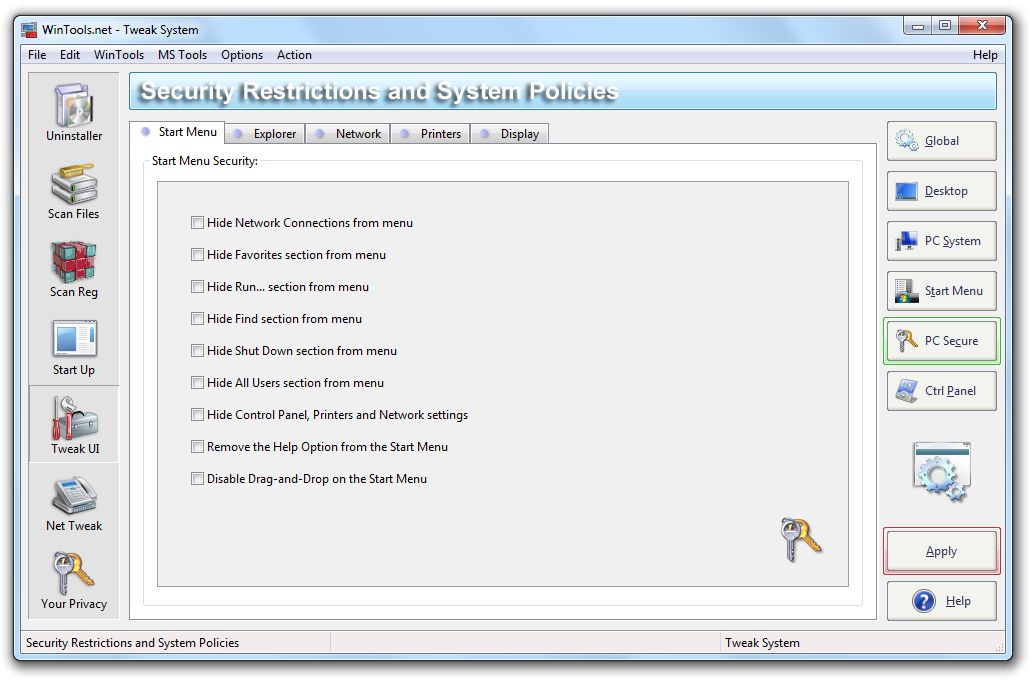Viewport: 1032px width, 681px height.
Task: Click the Desktop monitor icon
Action: point(906,191)
